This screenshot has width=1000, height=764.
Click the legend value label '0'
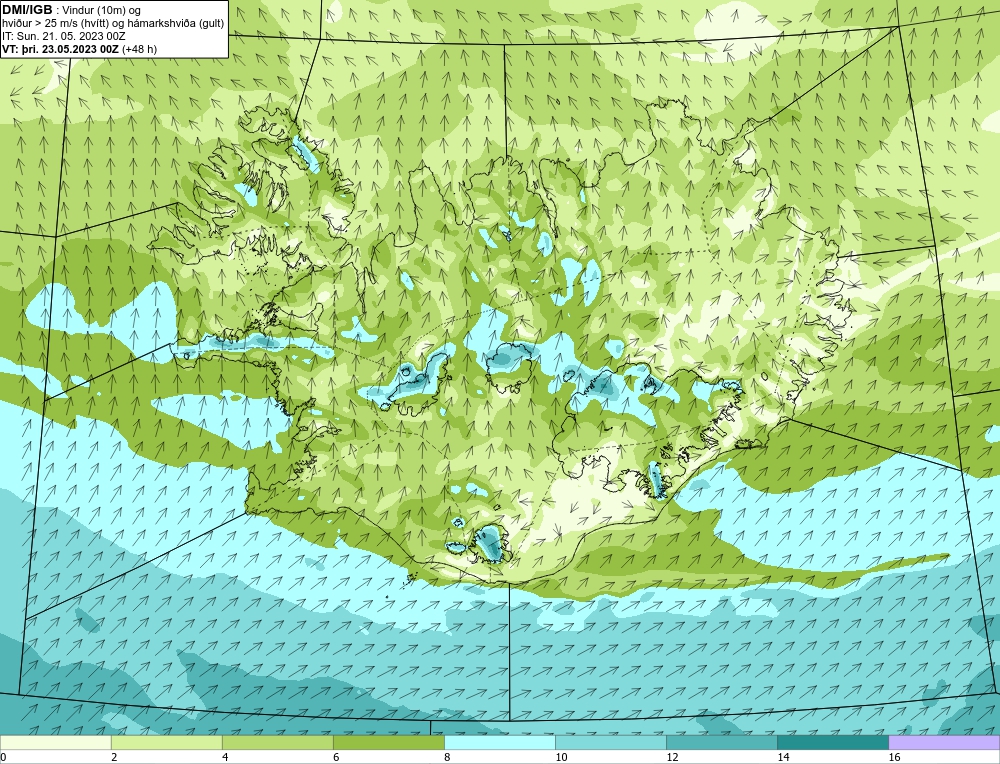(3, 757)
